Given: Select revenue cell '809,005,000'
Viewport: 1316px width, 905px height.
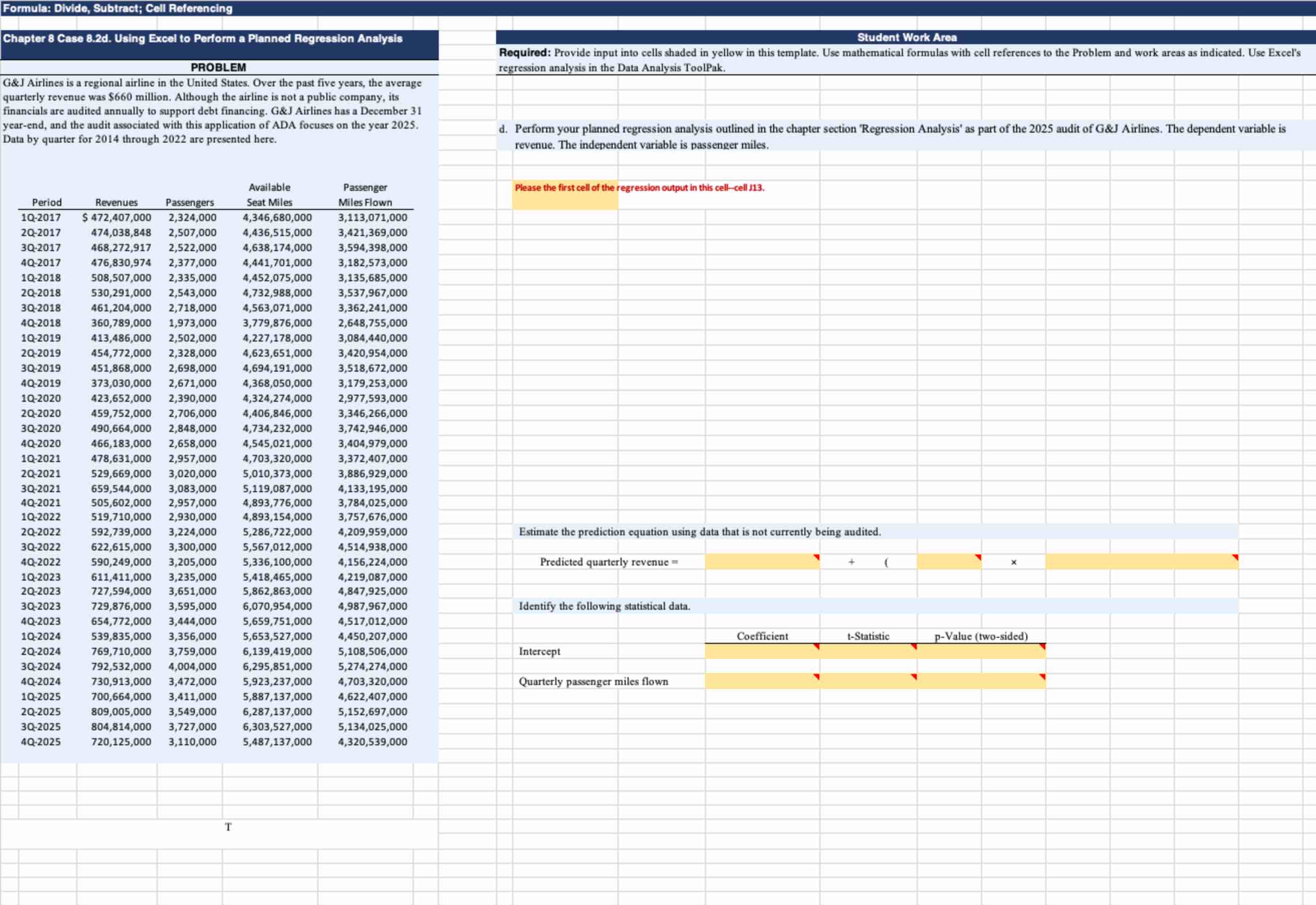Looking at the screenshot, I should (122, 712).
